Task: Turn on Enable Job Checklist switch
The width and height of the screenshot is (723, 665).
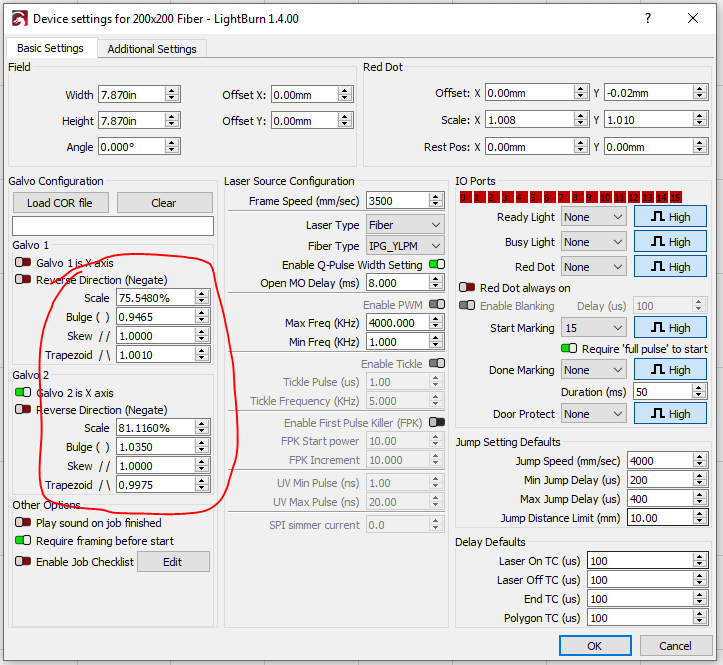Action: (23, 562)
